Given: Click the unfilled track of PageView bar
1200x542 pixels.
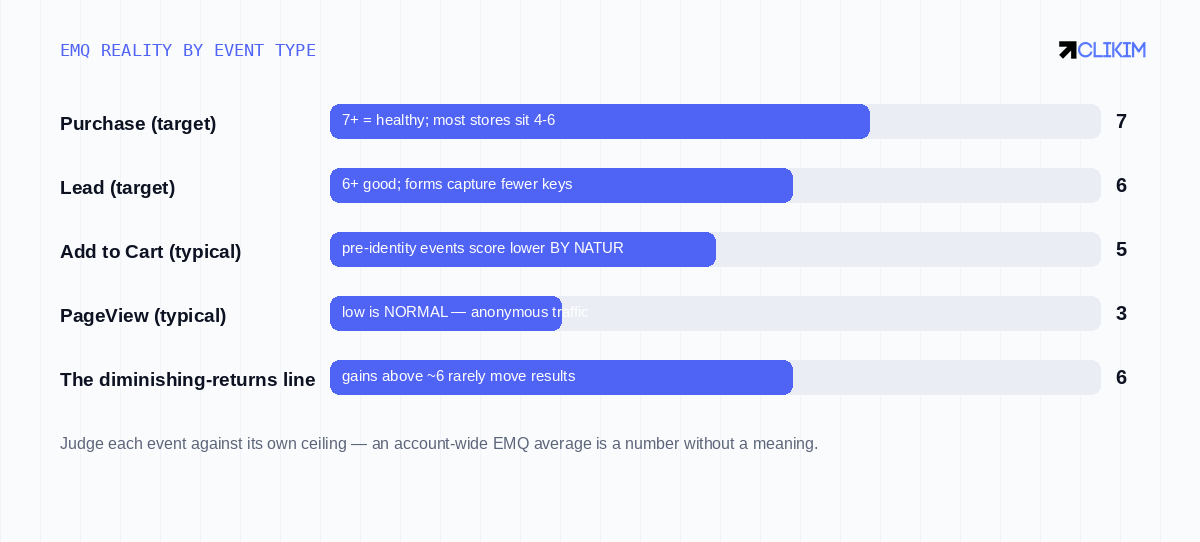Looking at the screenshot, I should pos(831,313).
